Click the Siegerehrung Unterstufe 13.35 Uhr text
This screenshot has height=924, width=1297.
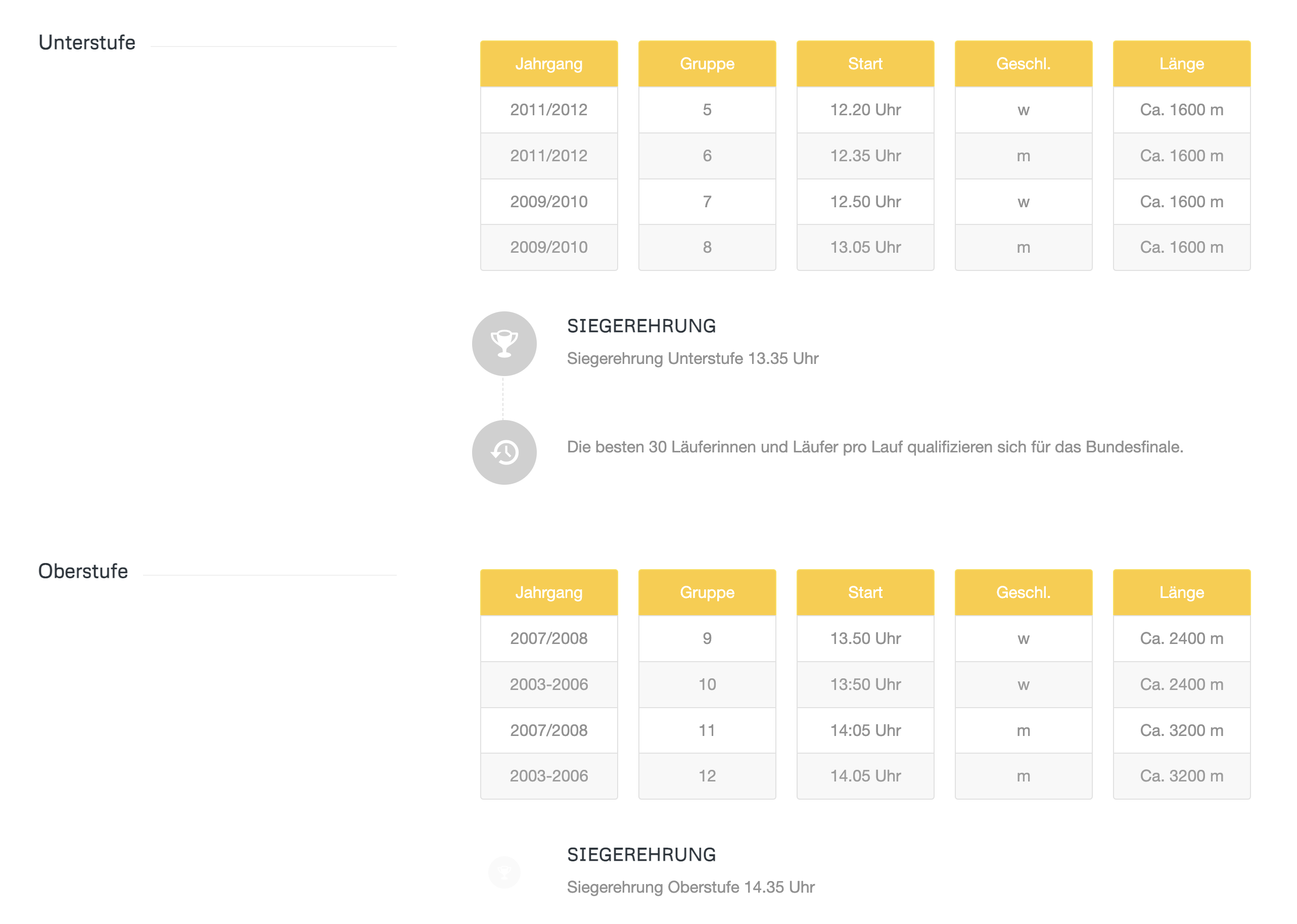(x=692, y=358)
